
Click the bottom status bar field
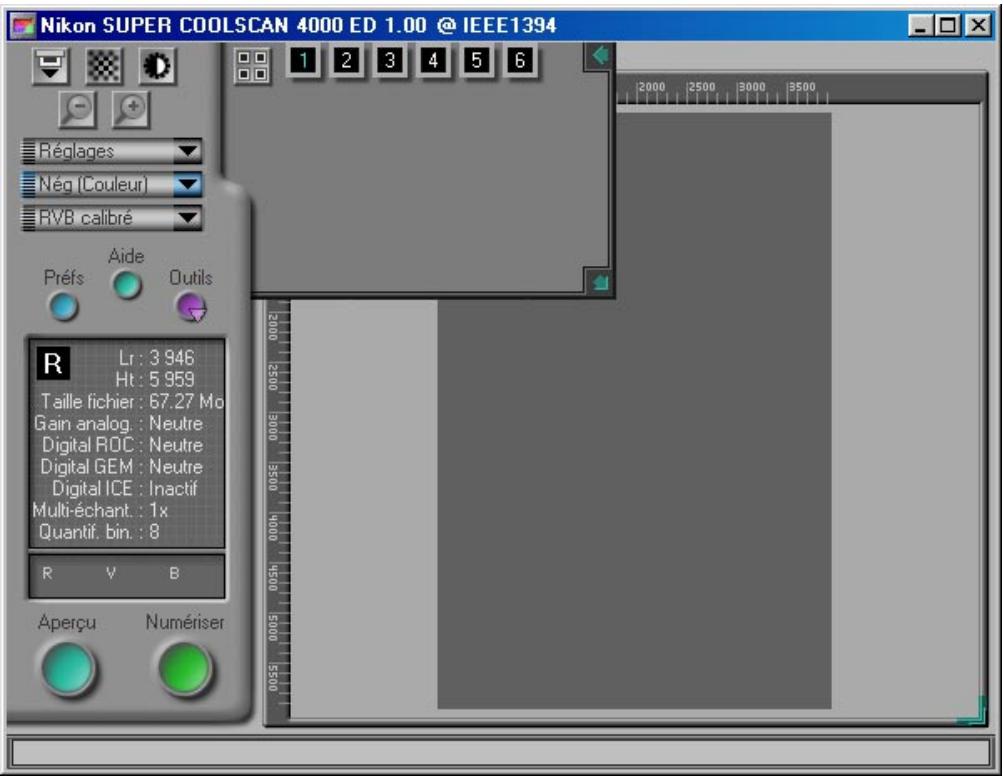501,754
